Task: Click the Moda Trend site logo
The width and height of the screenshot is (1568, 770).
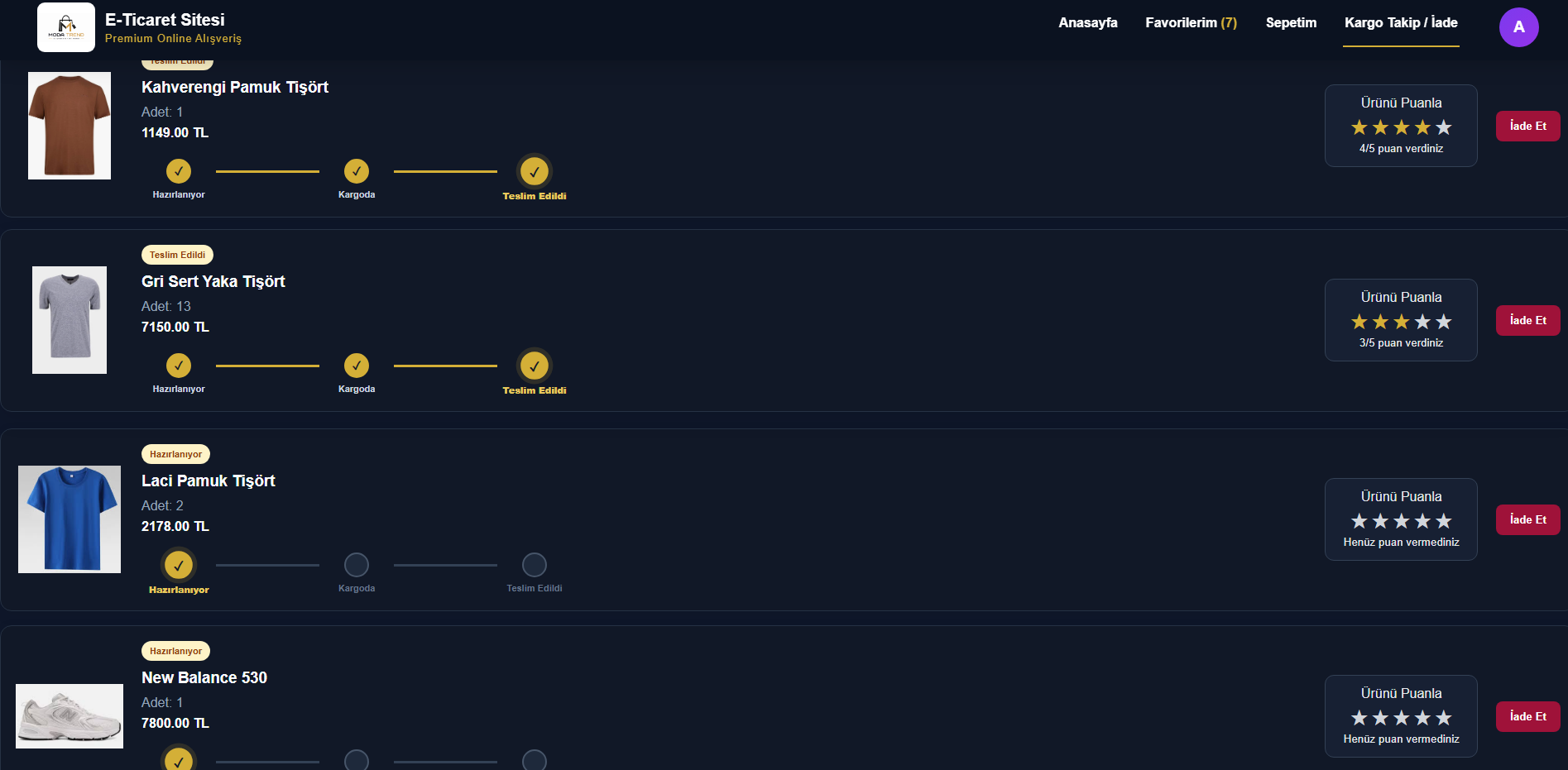Action: point(66,27)
